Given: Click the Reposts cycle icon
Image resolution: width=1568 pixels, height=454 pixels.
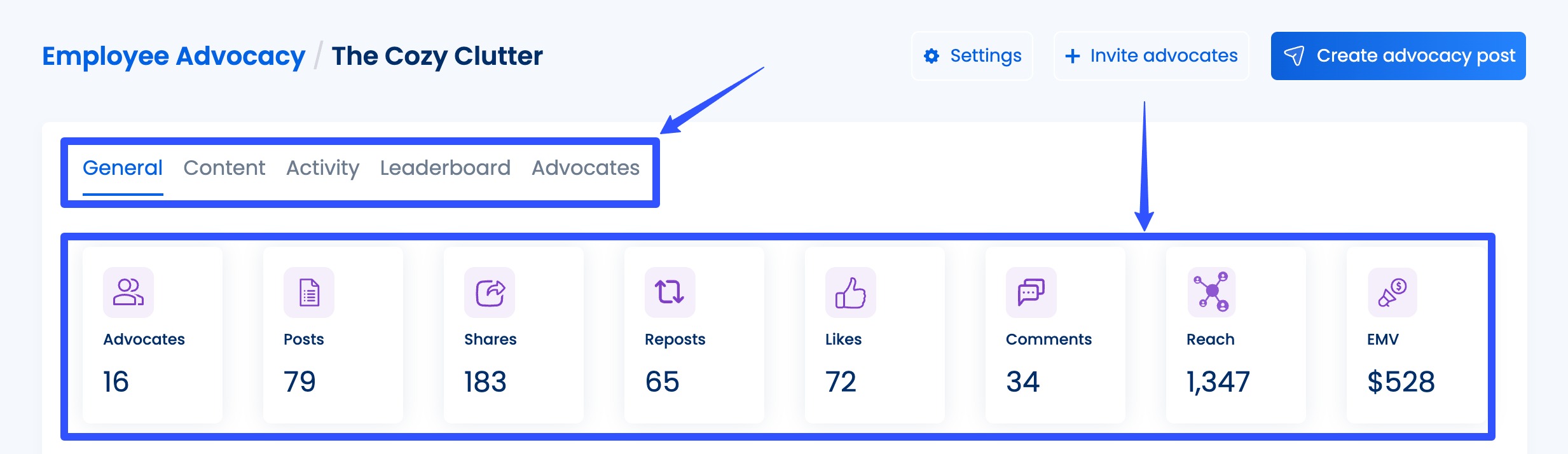Looking at the screenshot, I should (x=669, y=292).
